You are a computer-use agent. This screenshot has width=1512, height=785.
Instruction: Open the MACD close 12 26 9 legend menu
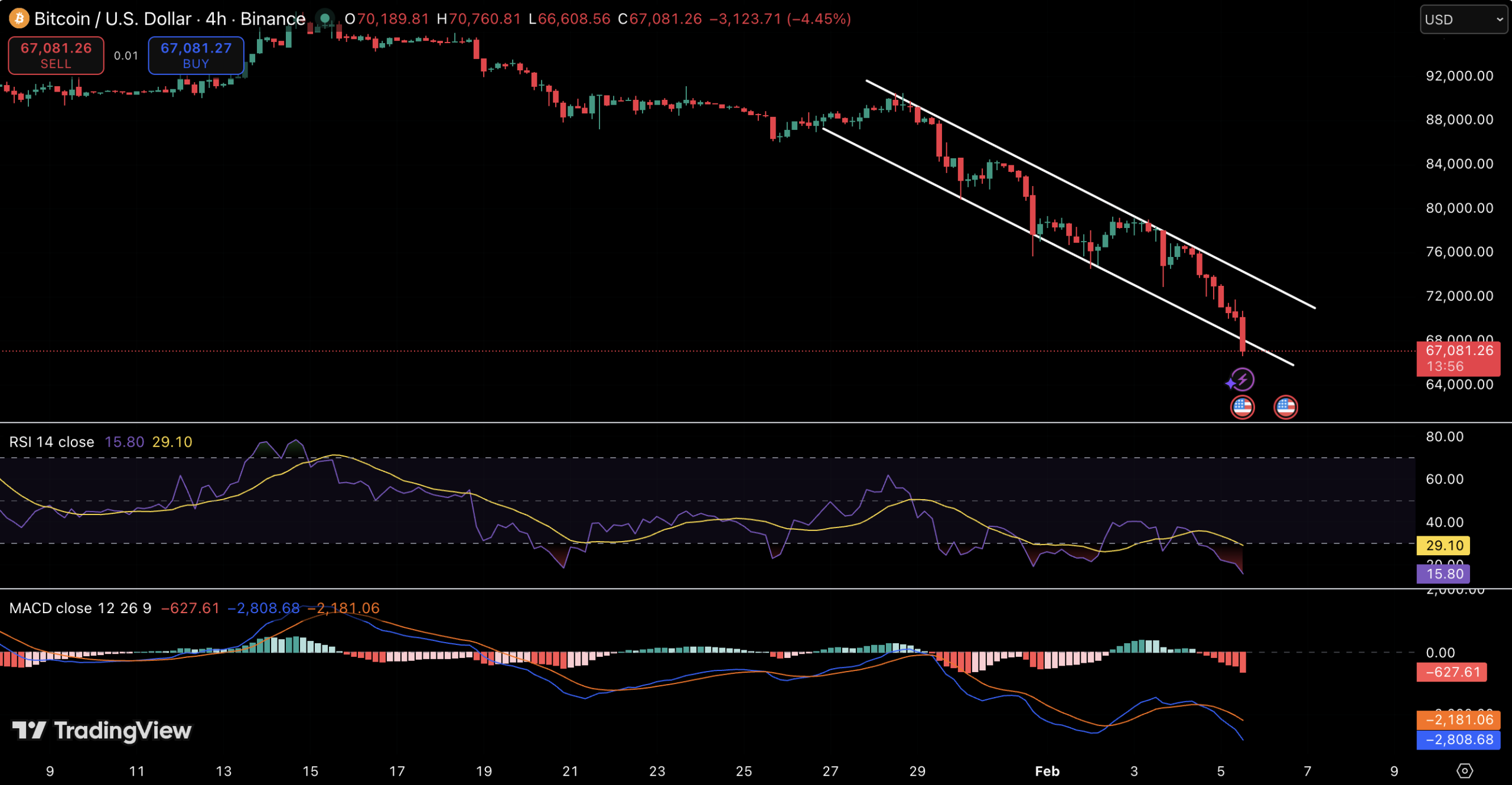point(81,607)
